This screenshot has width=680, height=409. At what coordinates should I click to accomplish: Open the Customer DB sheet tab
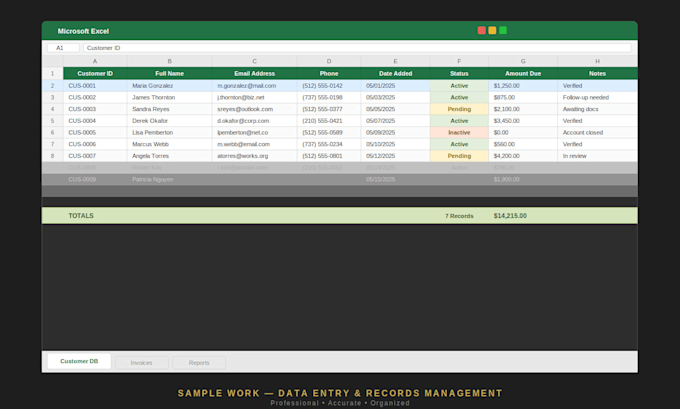point(79,361)
